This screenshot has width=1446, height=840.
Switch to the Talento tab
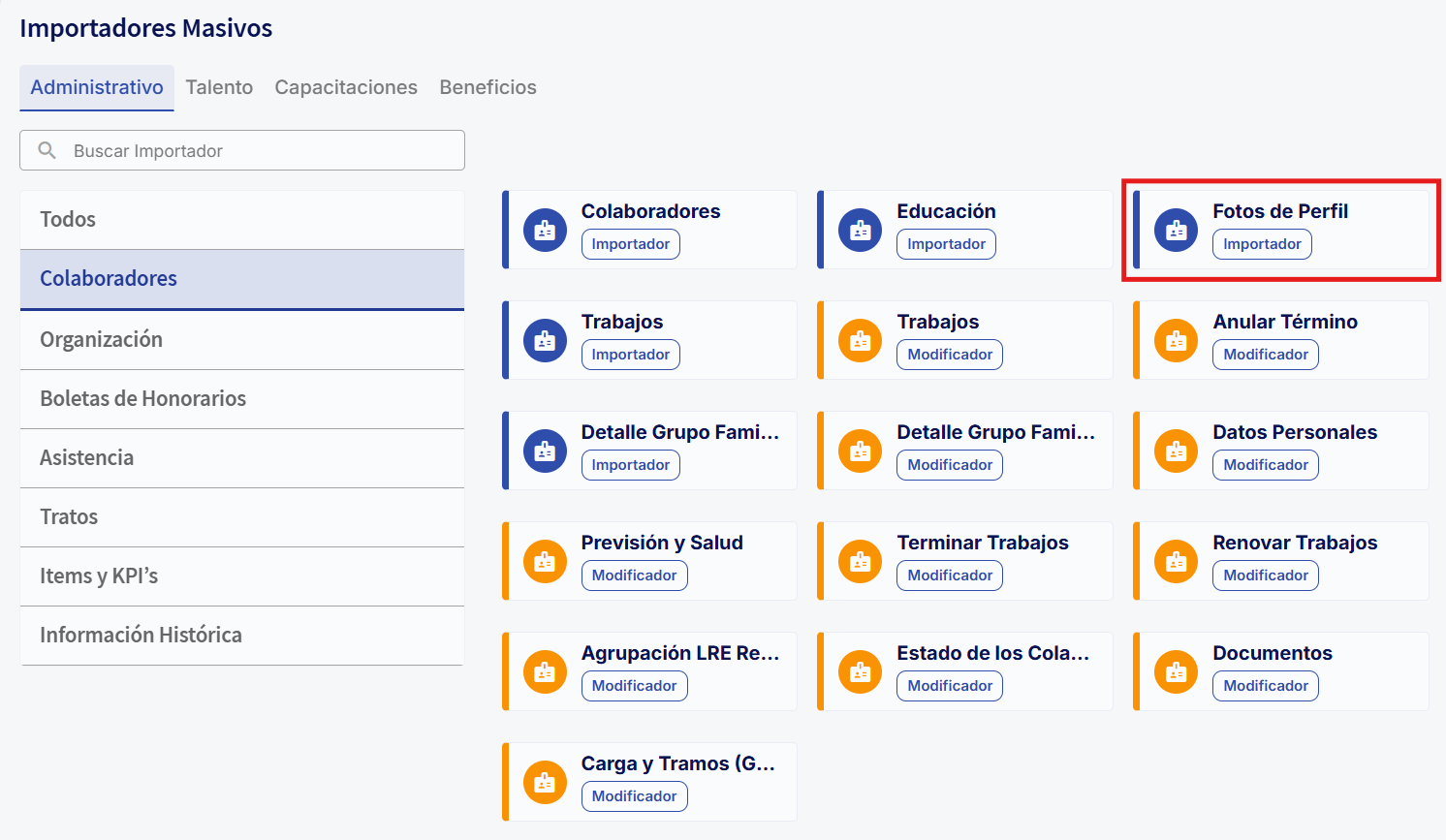tap(219, 87)
